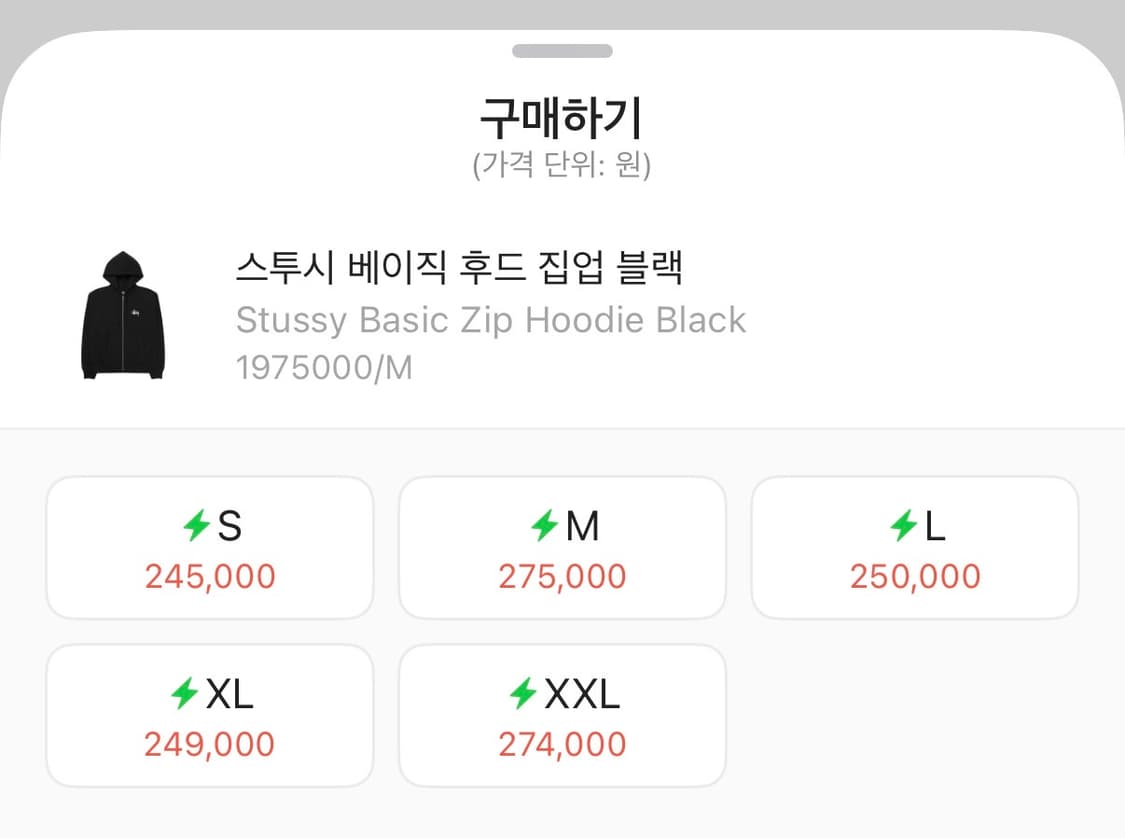Screen dimensions: 1125x838
Task: Click the 1975000/M recent sale text
Action: click(322, 368)
